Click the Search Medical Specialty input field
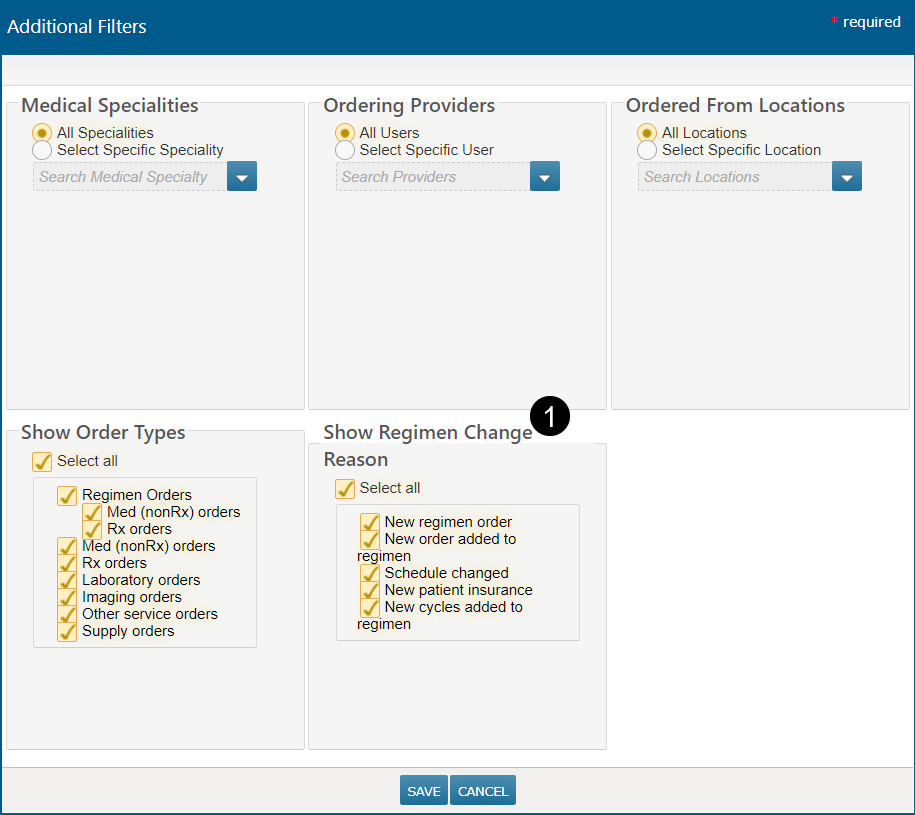 (130, 177)
